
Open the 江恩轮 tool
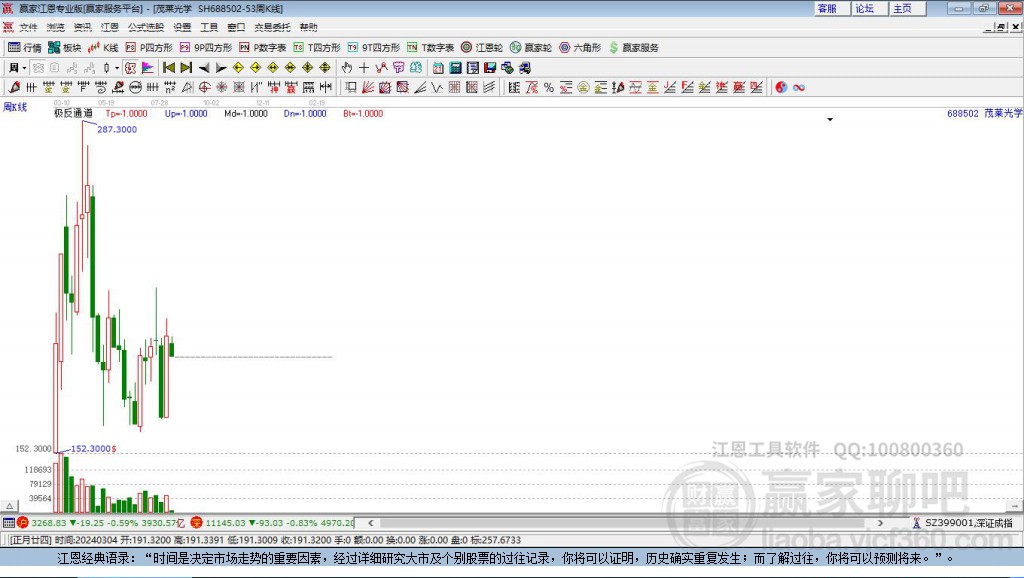pos(482,48)
